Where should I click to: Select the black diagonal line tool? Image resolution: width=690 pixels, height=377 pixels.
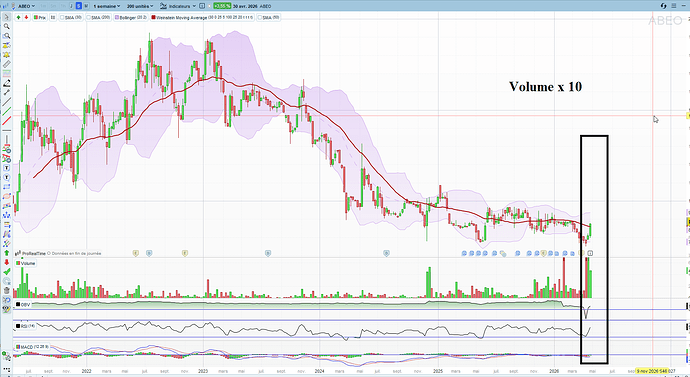click(7, 102)
